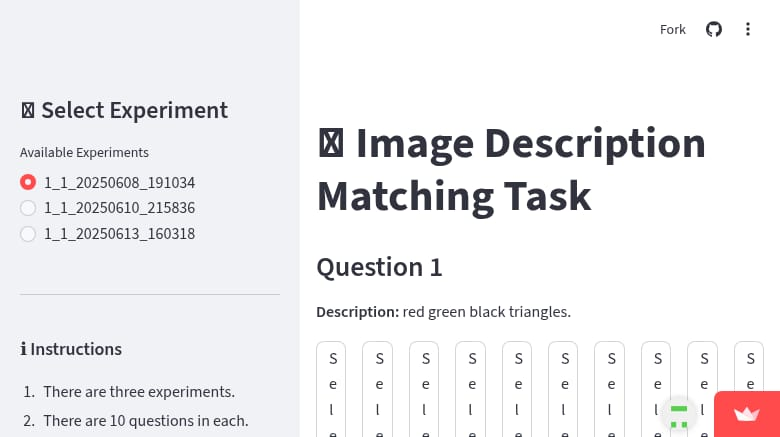Click the green pixel avatar icon
This screenshot has width=780, height=437.
679,415
